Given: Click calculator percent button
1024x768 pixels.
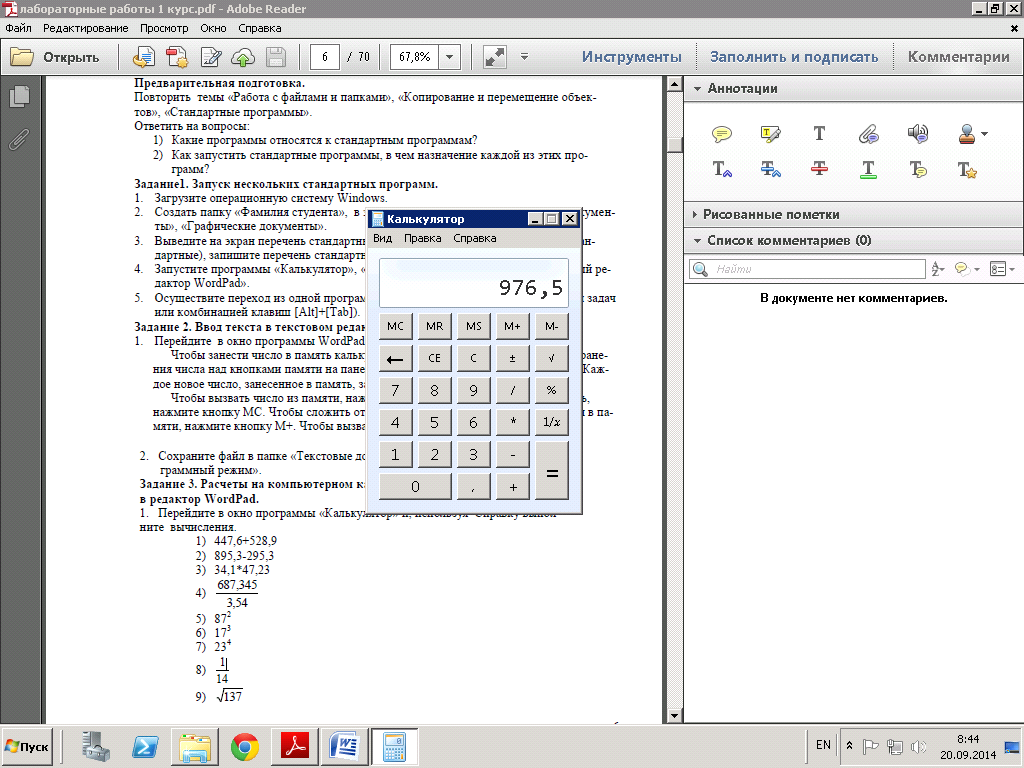Looking at the screenshot, I should [x=552, y=390].
